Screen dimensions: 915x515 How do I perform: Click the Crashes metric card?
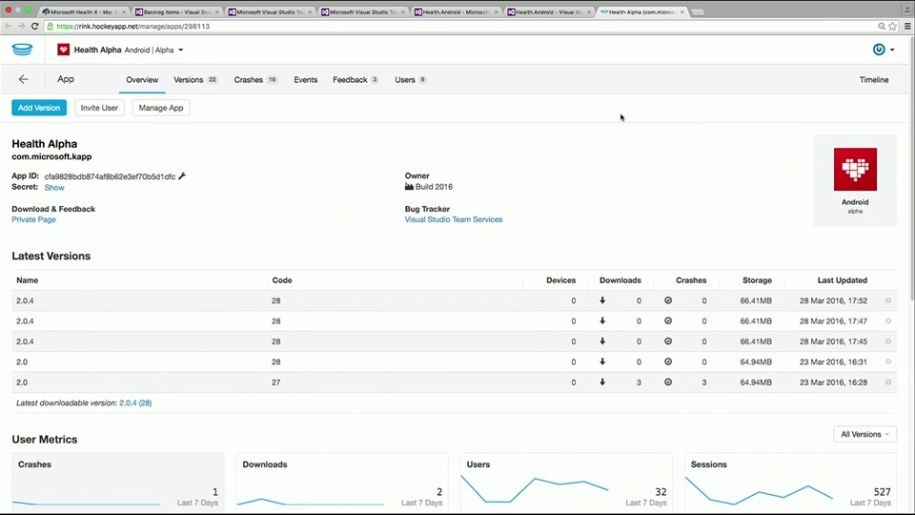pyautogui.click(x=118, y=482)
